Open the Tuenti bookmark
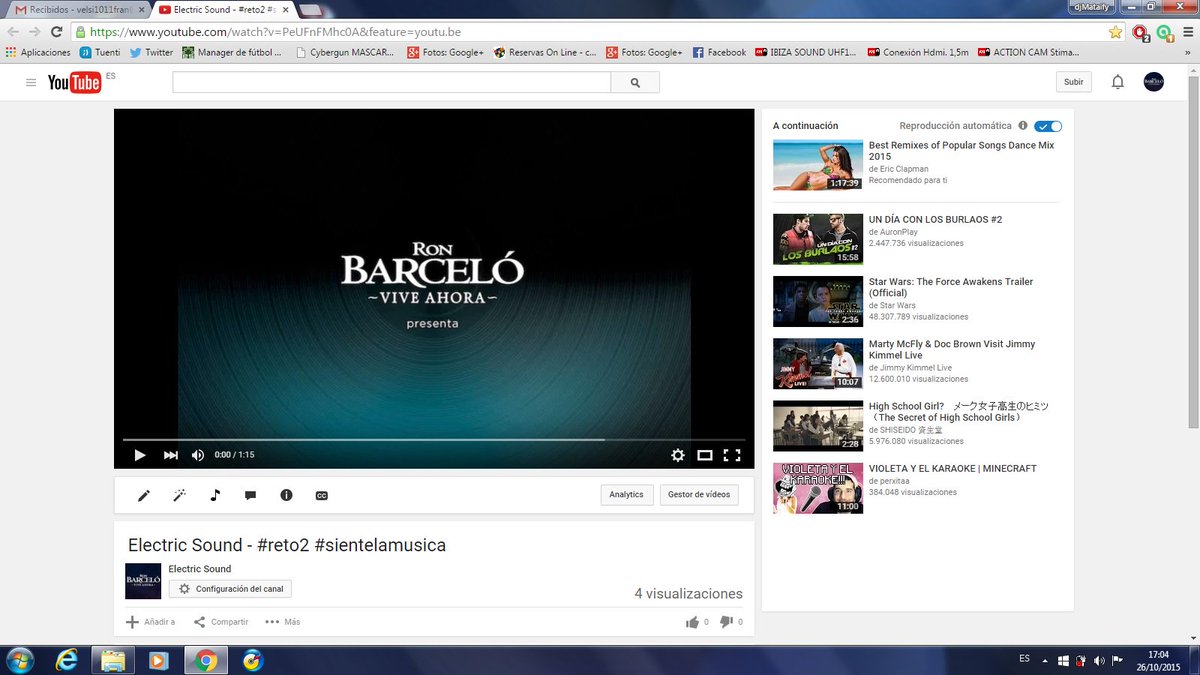 tap(100, 52)
